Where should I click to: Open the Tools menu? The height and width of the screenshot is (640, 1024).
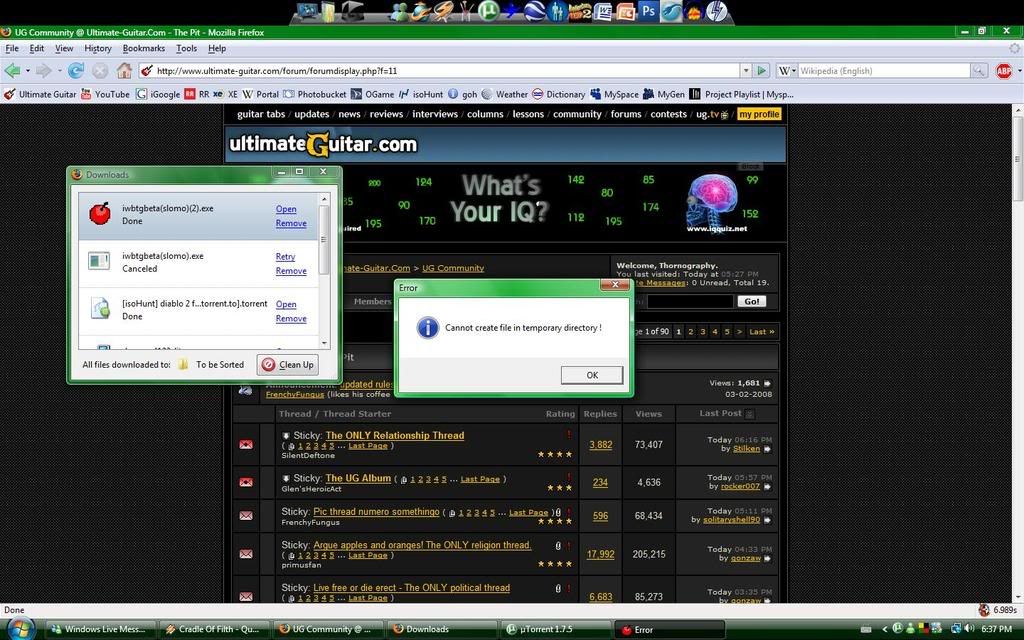(x=186, y=48)
